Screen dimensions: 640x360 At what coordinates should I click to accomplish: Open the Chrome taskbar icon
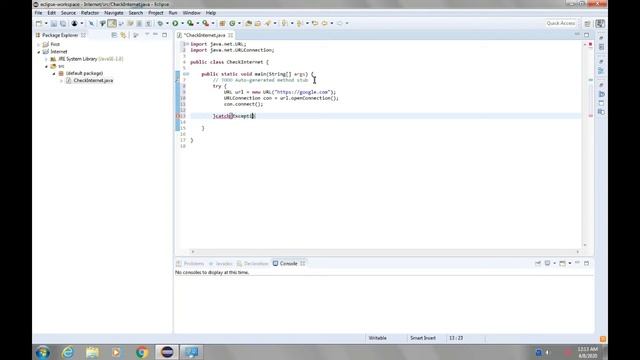click(x=142, y=352)
